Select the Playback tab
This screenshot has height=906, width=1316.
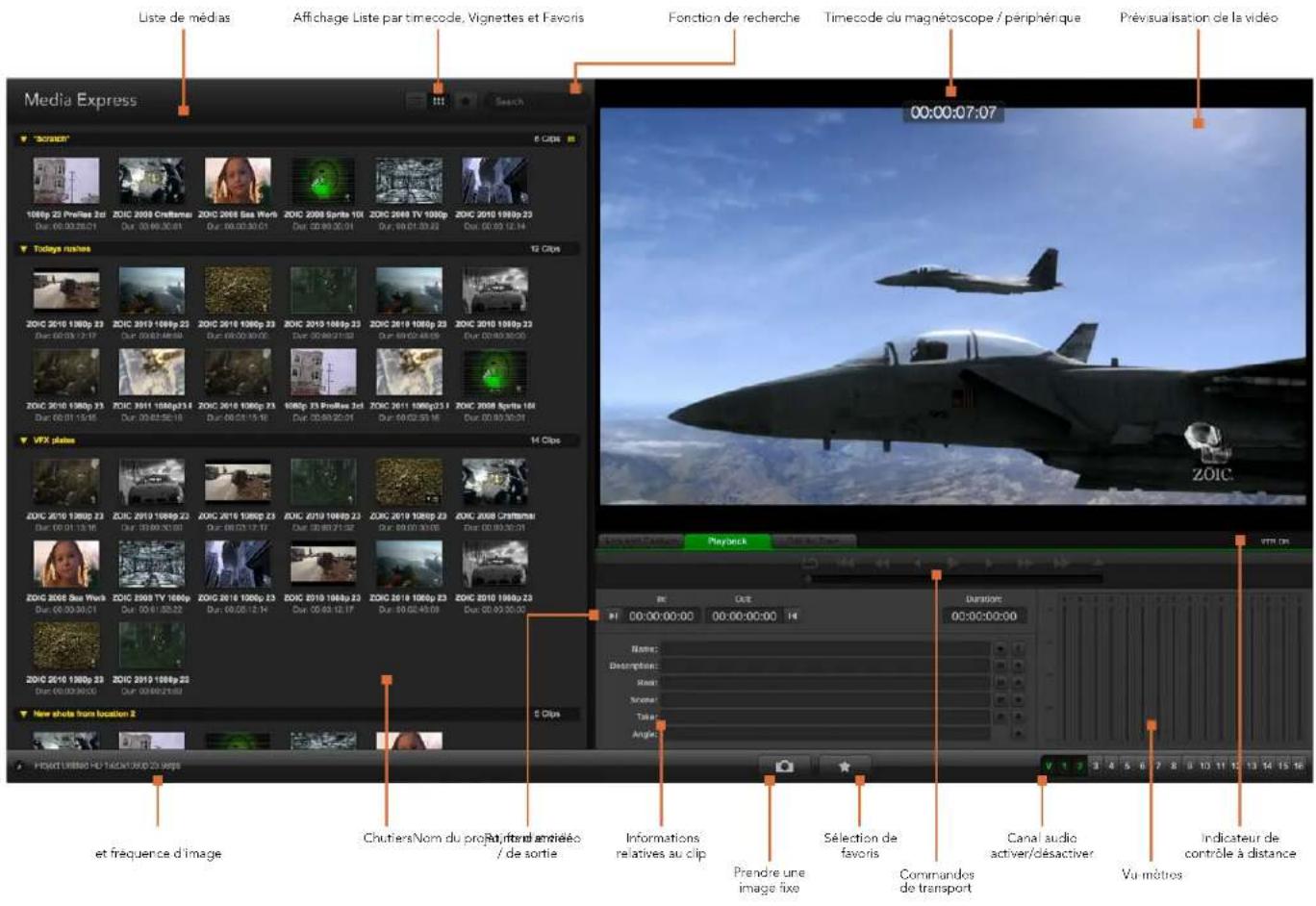click(727, 541)
